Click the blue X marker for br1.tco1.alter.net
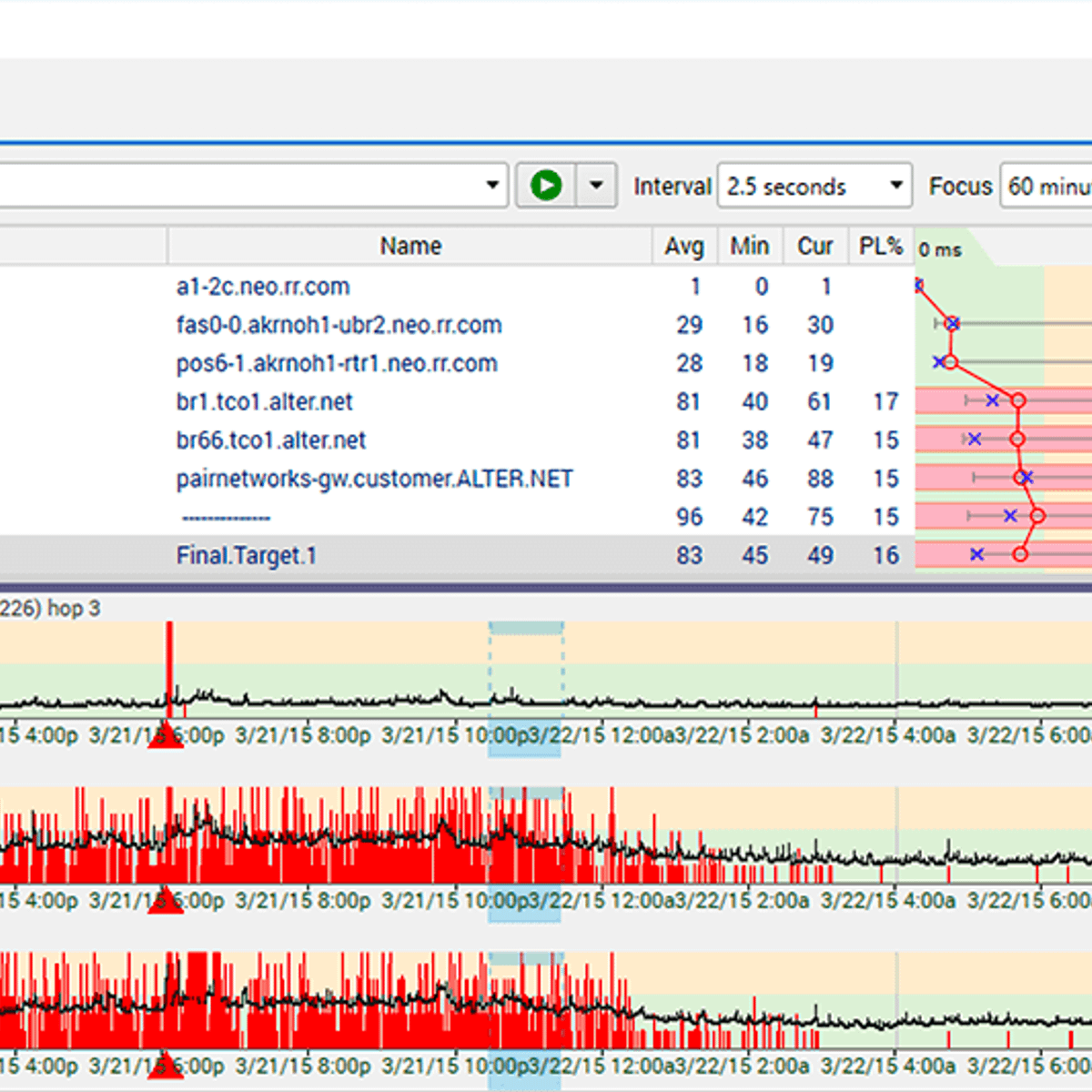The image size is (1092, 1092). pos(993,400)
